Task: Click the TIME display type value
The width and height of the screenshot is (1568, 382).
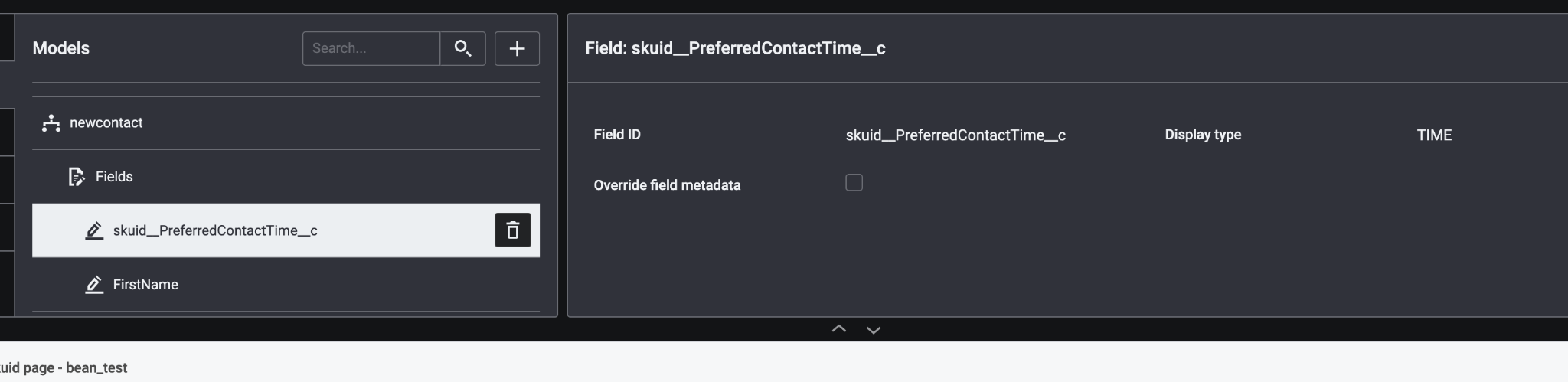Action: [1434, 135]
